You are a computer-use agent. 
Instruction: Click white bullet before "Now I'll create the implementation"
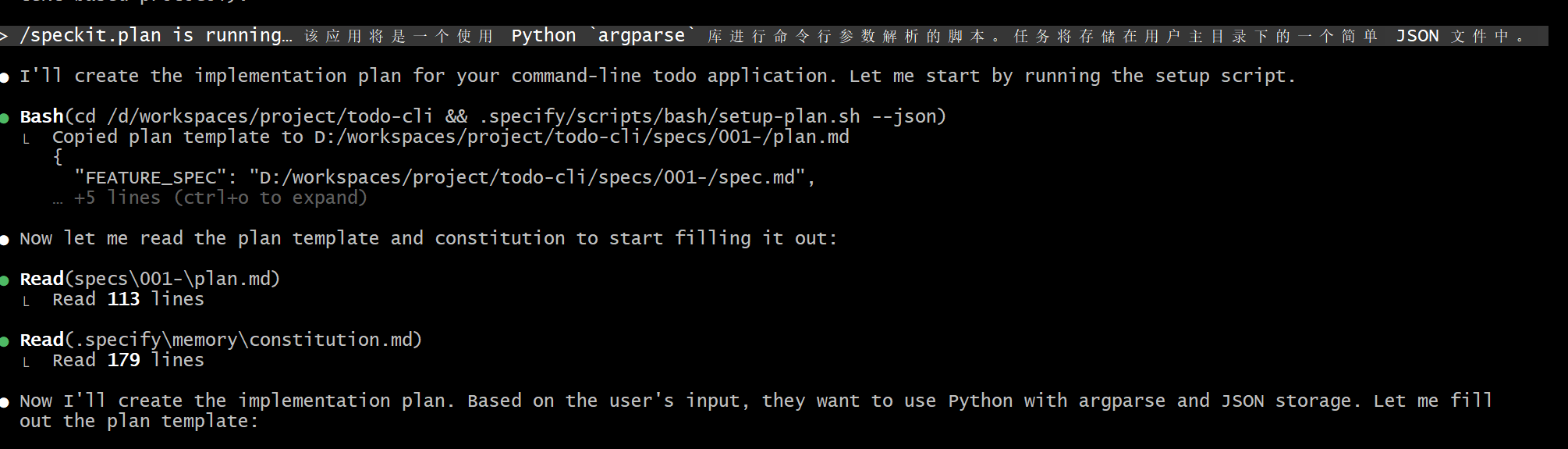[5, 402]
